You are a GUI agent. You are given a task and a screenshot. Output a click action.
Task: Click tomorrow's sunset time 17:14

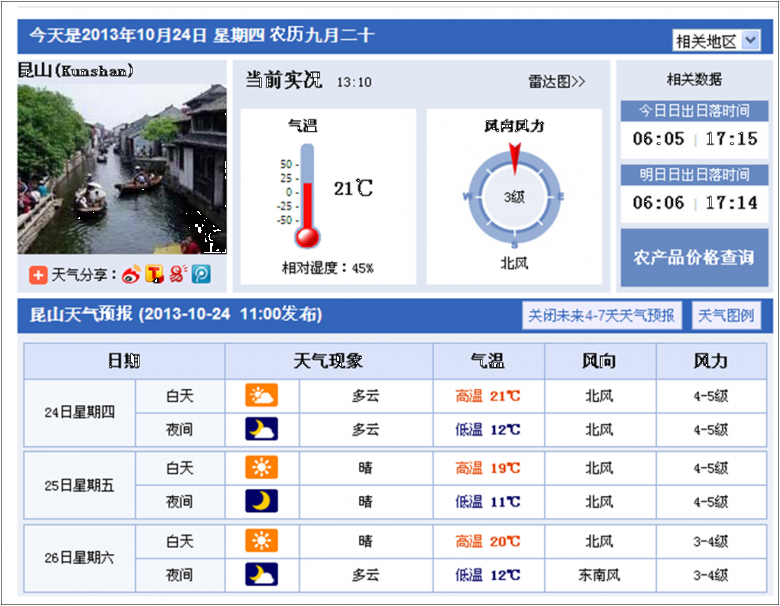pyautogui.click(x=731, y=202)
